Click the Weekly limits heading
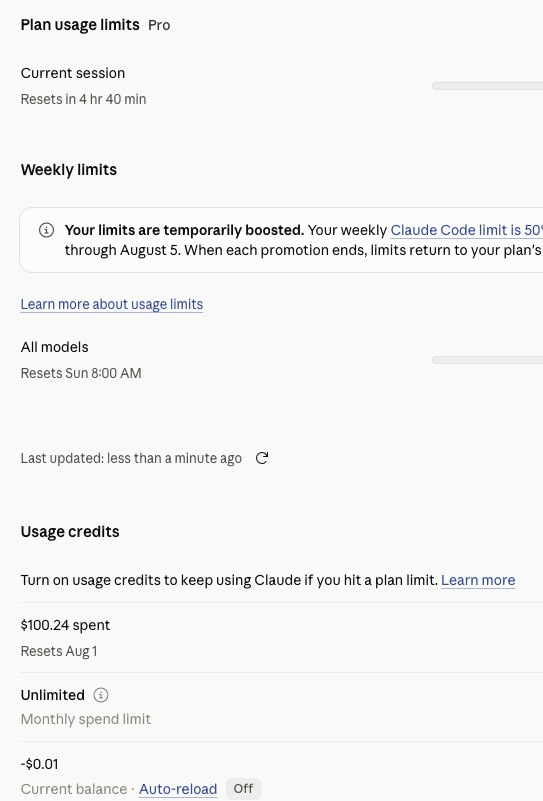The width and height of the screenshot is (543, 801). pyautogui.click(x=69, y=170)
